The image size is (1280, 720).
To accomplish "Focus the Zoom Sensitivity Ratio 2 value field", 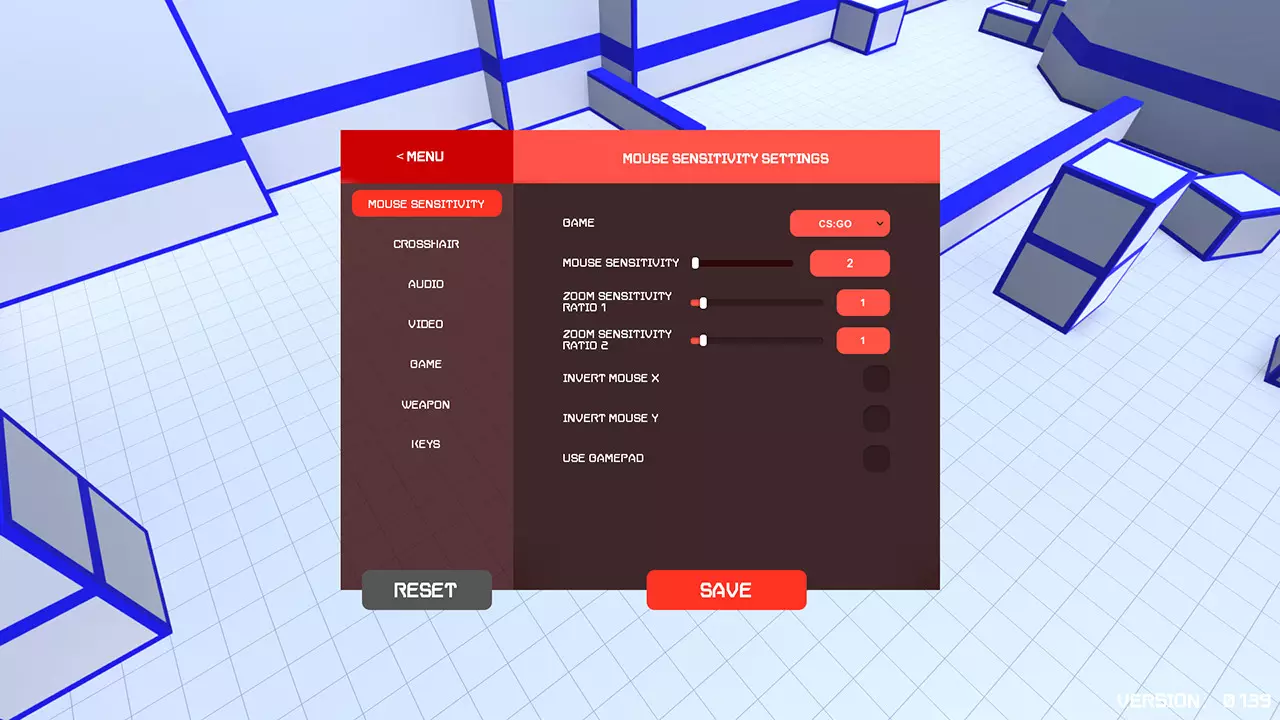I will (x=863, y=340).
